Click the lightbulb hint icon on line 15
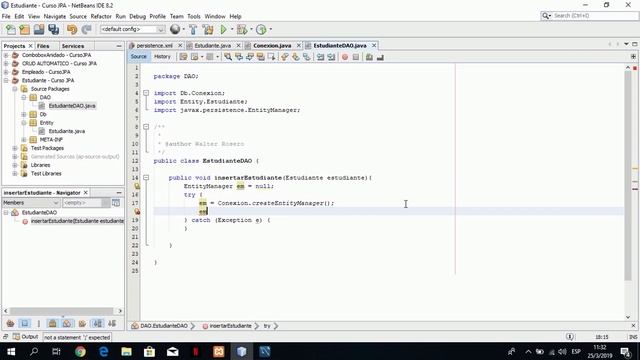 (x=137, y=186)
